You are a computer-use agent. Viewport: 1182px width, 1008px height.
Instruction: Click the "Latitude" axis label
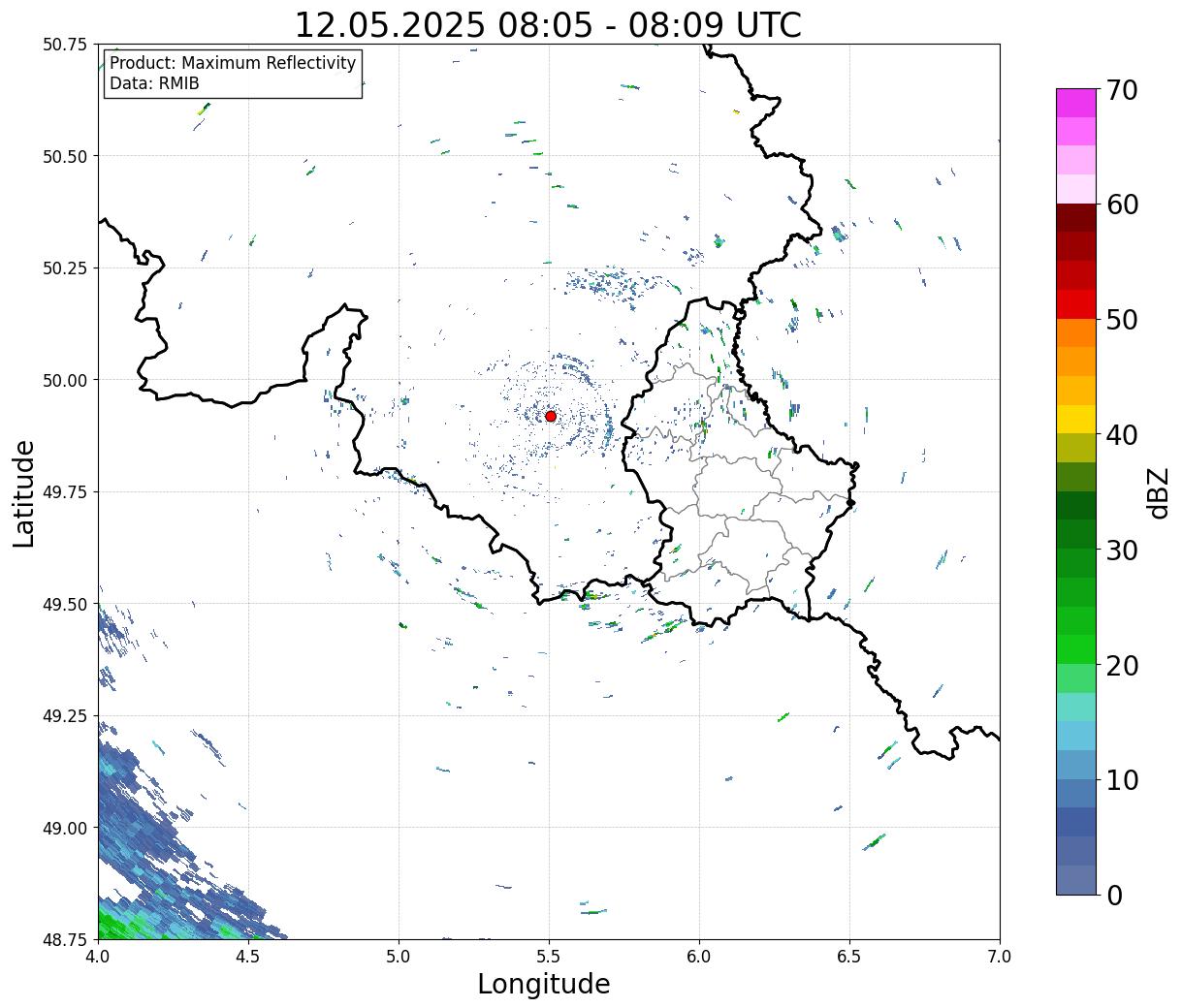(24, 492)
